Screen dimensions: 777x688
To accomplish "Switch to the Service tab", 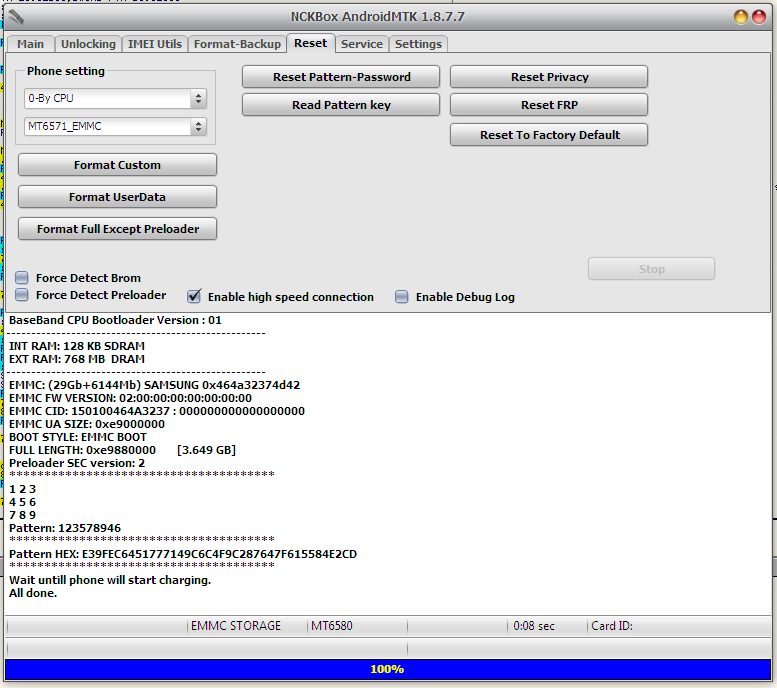I will (362, 44).
